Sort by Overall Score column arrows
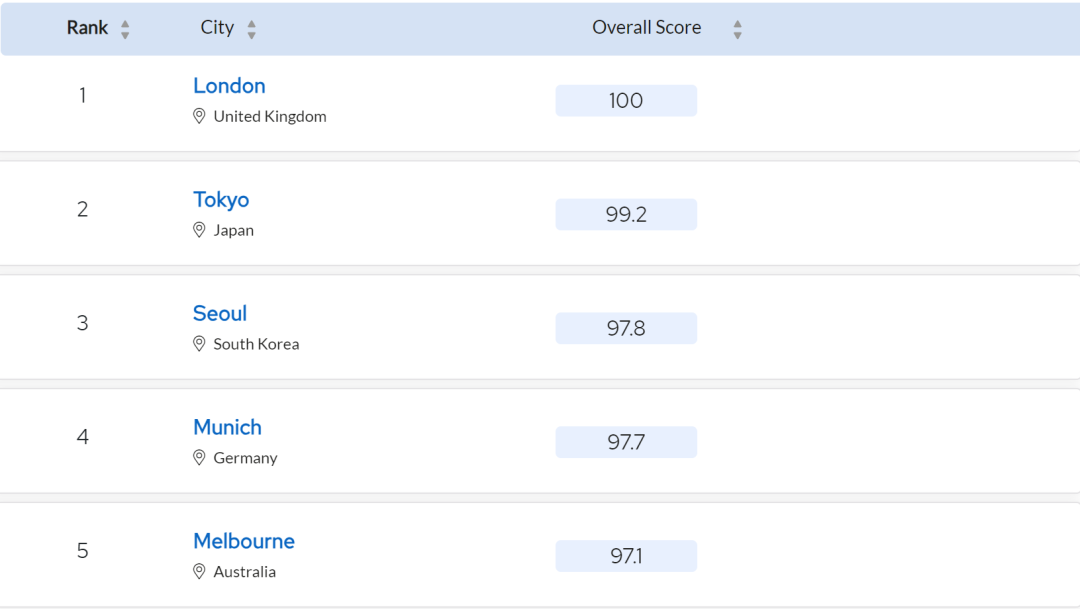Screen dimensions: 1080x609 (738, 30)
